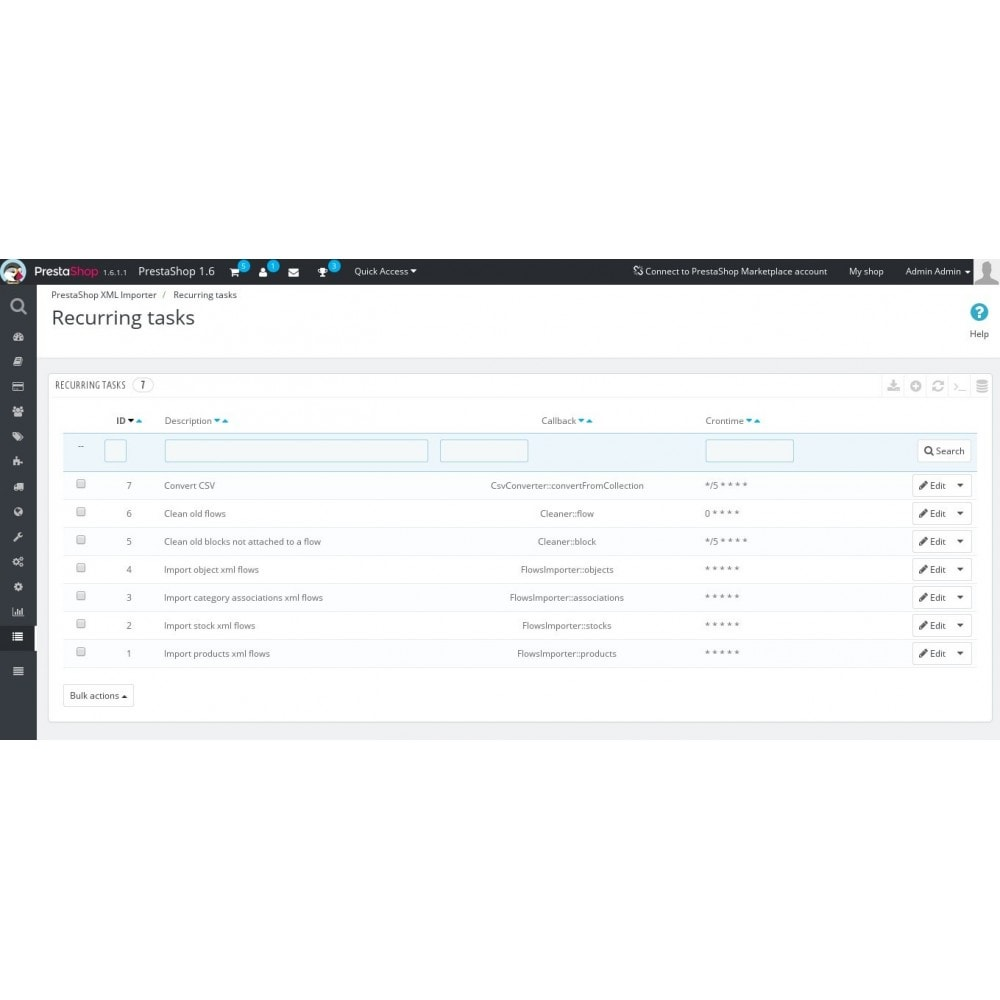Click the Search filter button
The height and width of the screenshot is (1000, 1000).
[945, 452]
